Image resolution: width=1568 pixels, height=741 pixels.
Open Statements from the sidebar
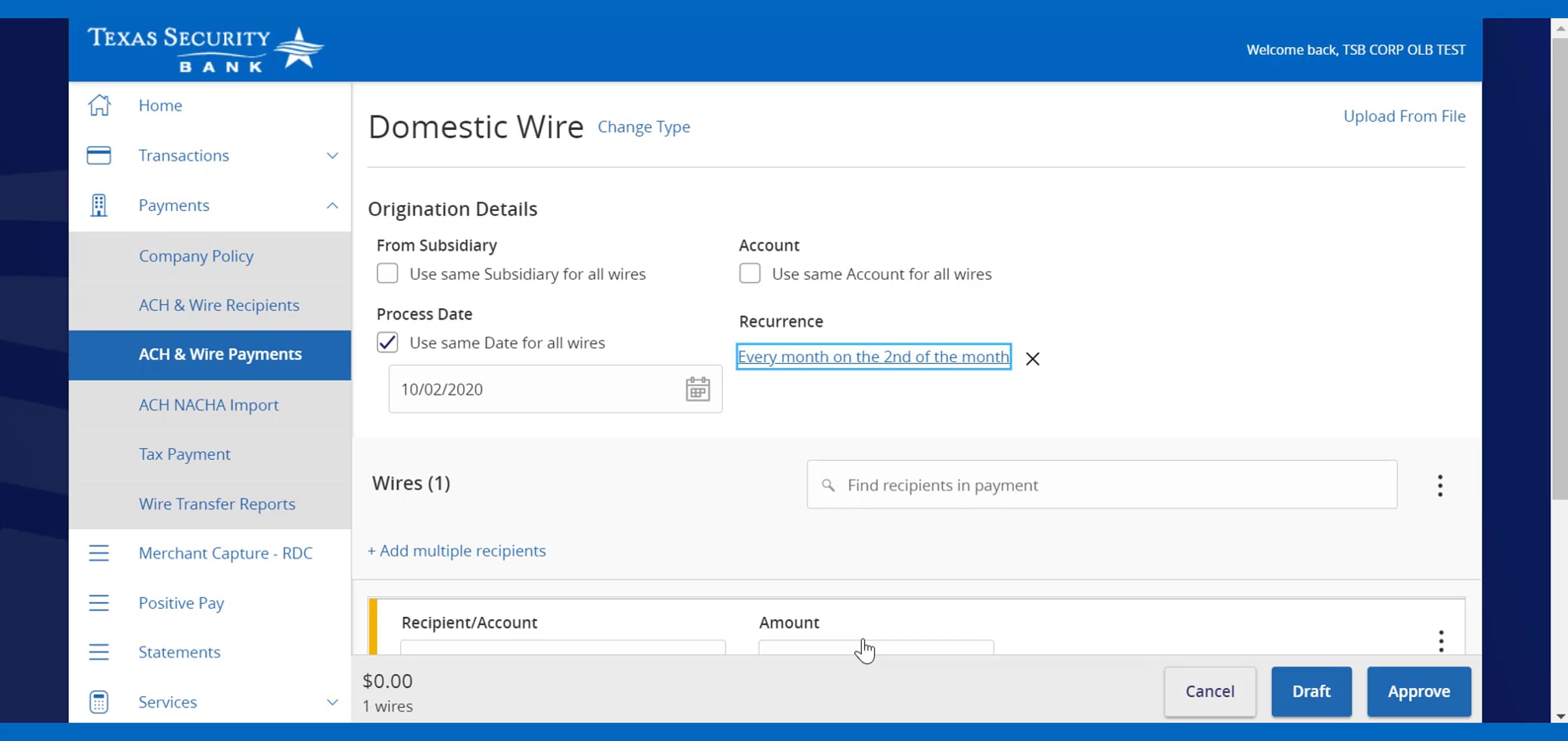pyautogui.click(x=179, y=652)
